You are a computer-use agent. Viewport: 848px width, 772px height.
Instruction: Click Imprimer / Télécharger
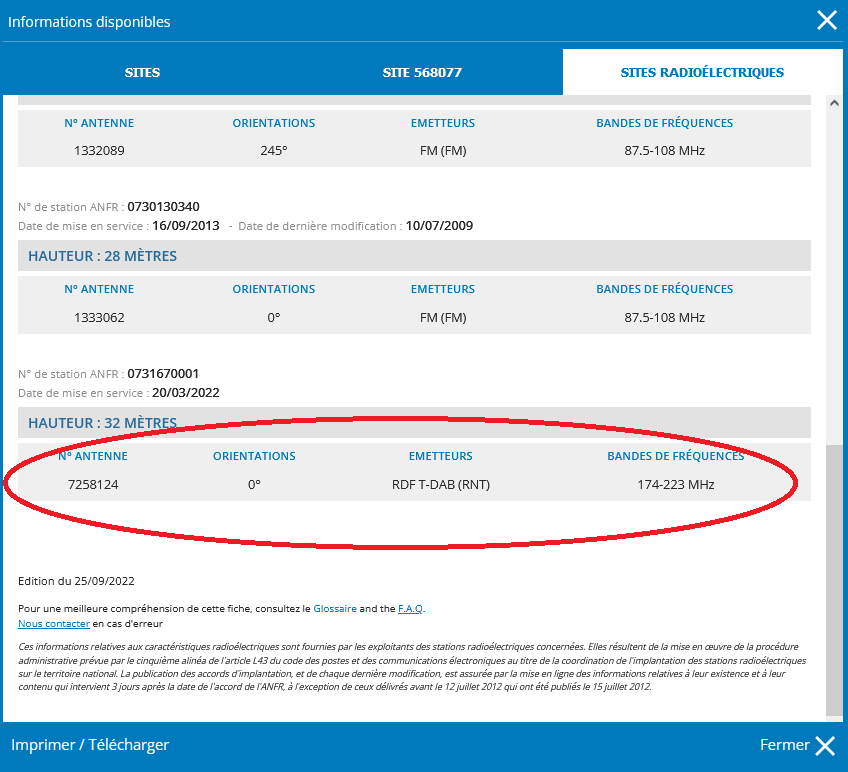pos(90,745)
